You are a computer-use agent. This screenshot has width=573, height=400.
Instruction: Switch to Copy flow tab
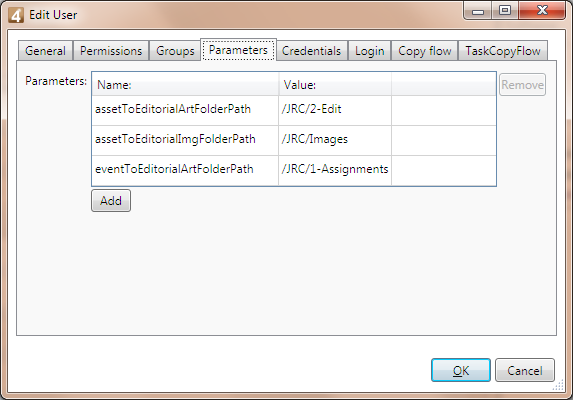[x=425, y=51]
